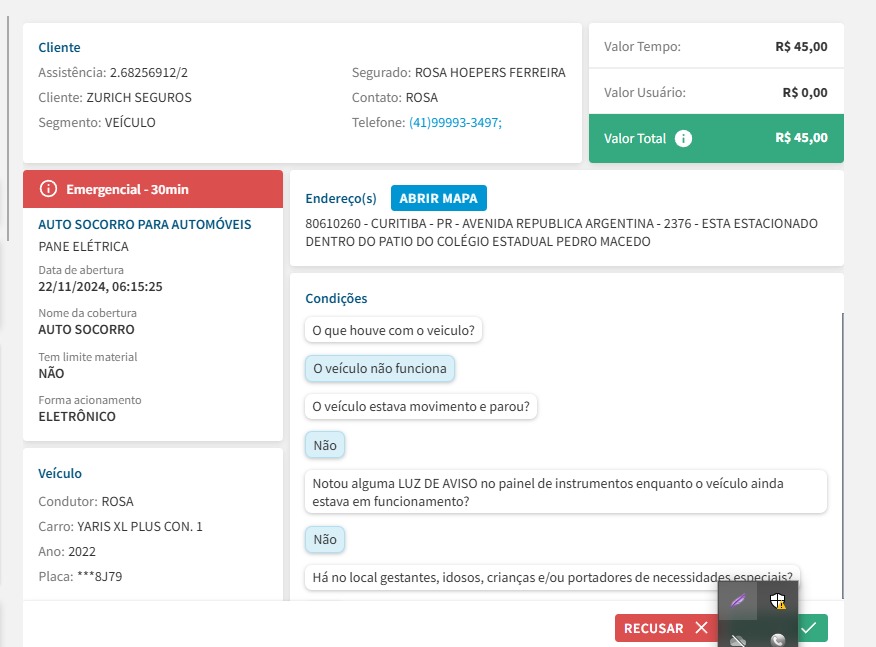The image size is (876, 647).
Task: Click the purple feather tray icon
Action: coord(738,601)
